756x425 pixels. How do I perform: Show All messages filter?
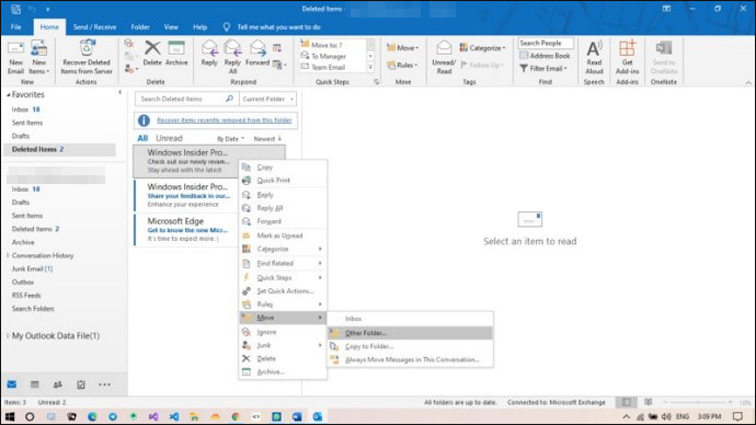pyautogui.click(x=143, y=138)
